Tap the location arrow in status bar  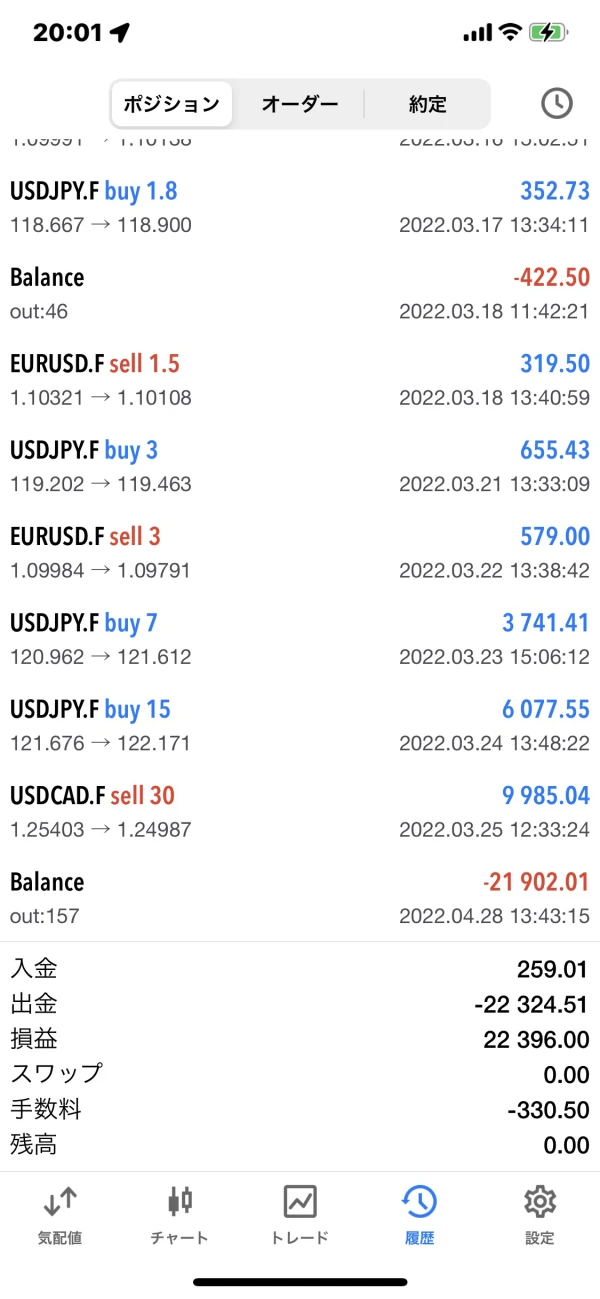(120, 32)
